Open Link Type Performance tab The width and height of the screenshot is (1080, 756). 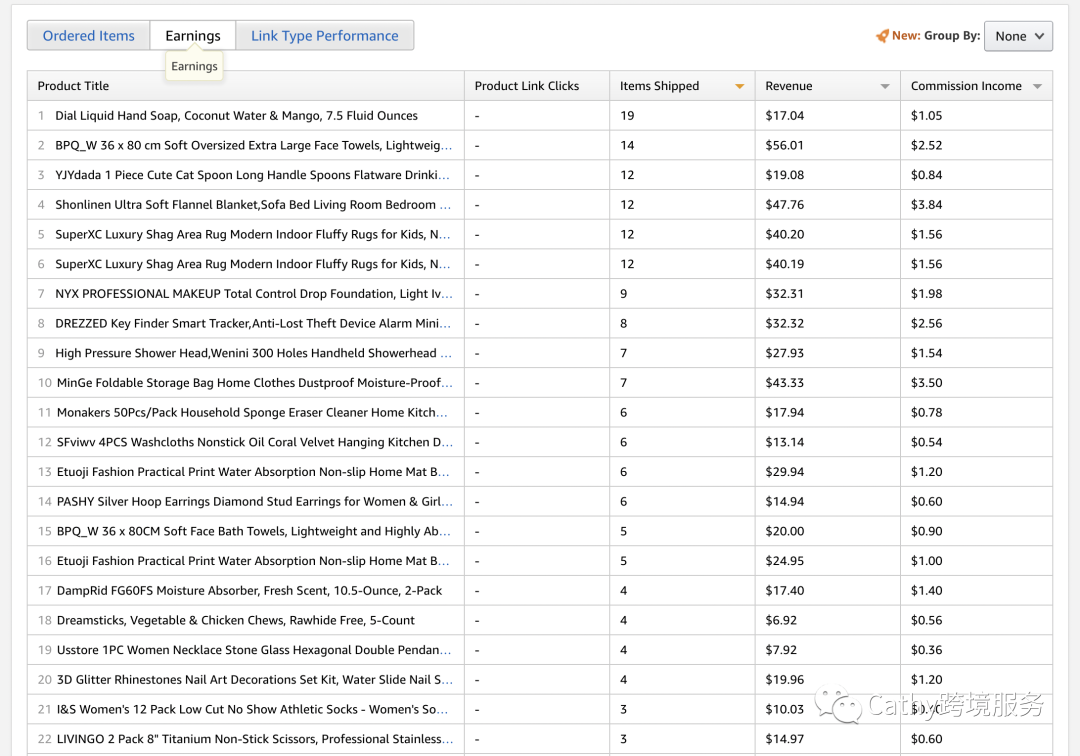click(x=324, y=36)
